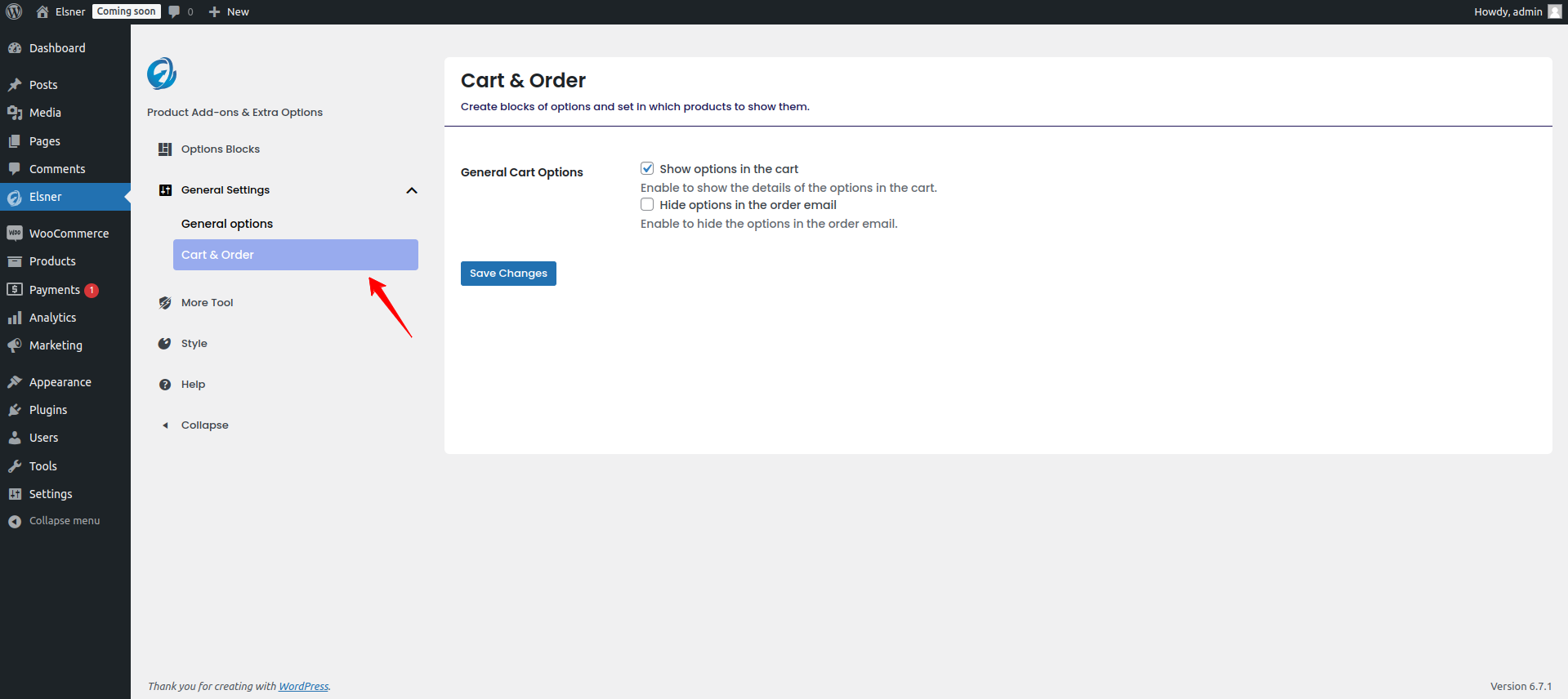Click the Options Blocks grid icon
This screenshot has height=699, width=1568.
click(165, 149)
